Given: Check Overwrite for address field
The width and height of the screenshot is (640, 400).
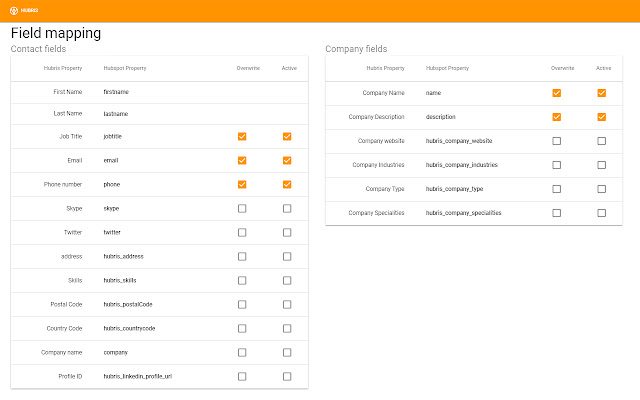Looking at the screenshot, I should coord(242,256).
